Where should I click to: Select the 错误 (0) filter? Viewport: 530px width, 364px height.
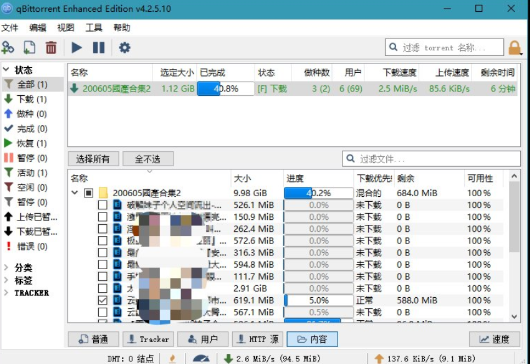click(33, 246)
